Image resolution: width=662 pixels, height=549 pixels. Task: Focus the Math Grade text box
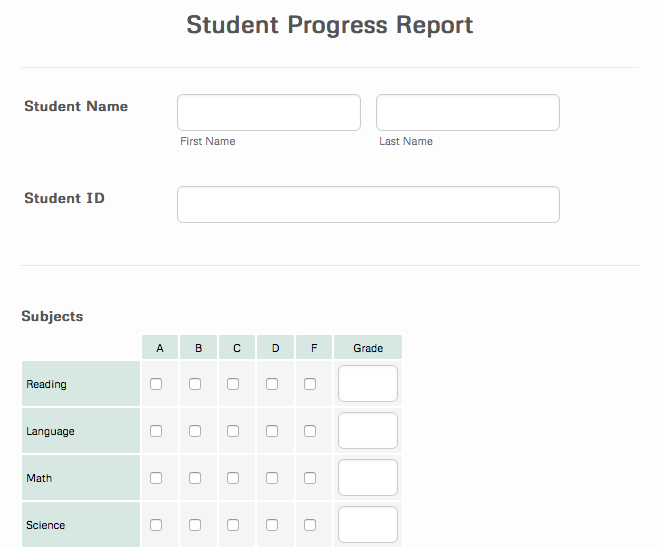coord(368,478)
